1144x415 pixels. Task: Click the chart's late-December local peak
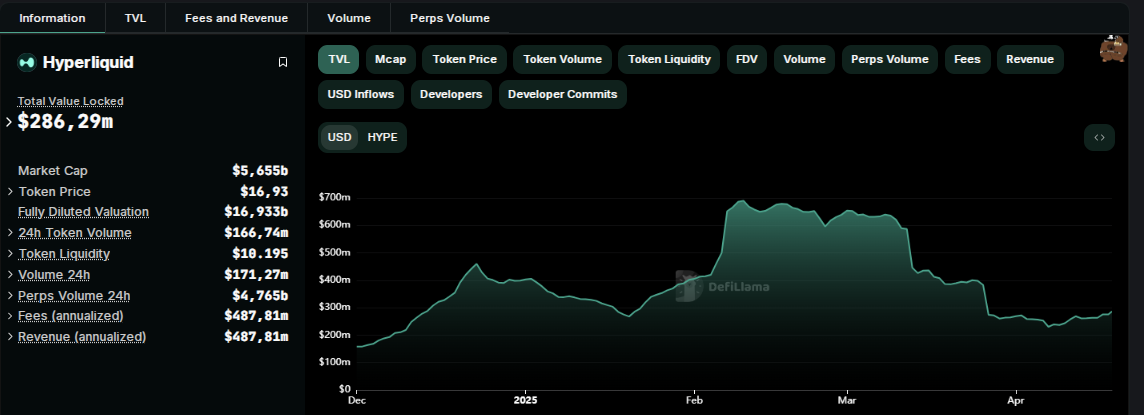pos(476,264)
